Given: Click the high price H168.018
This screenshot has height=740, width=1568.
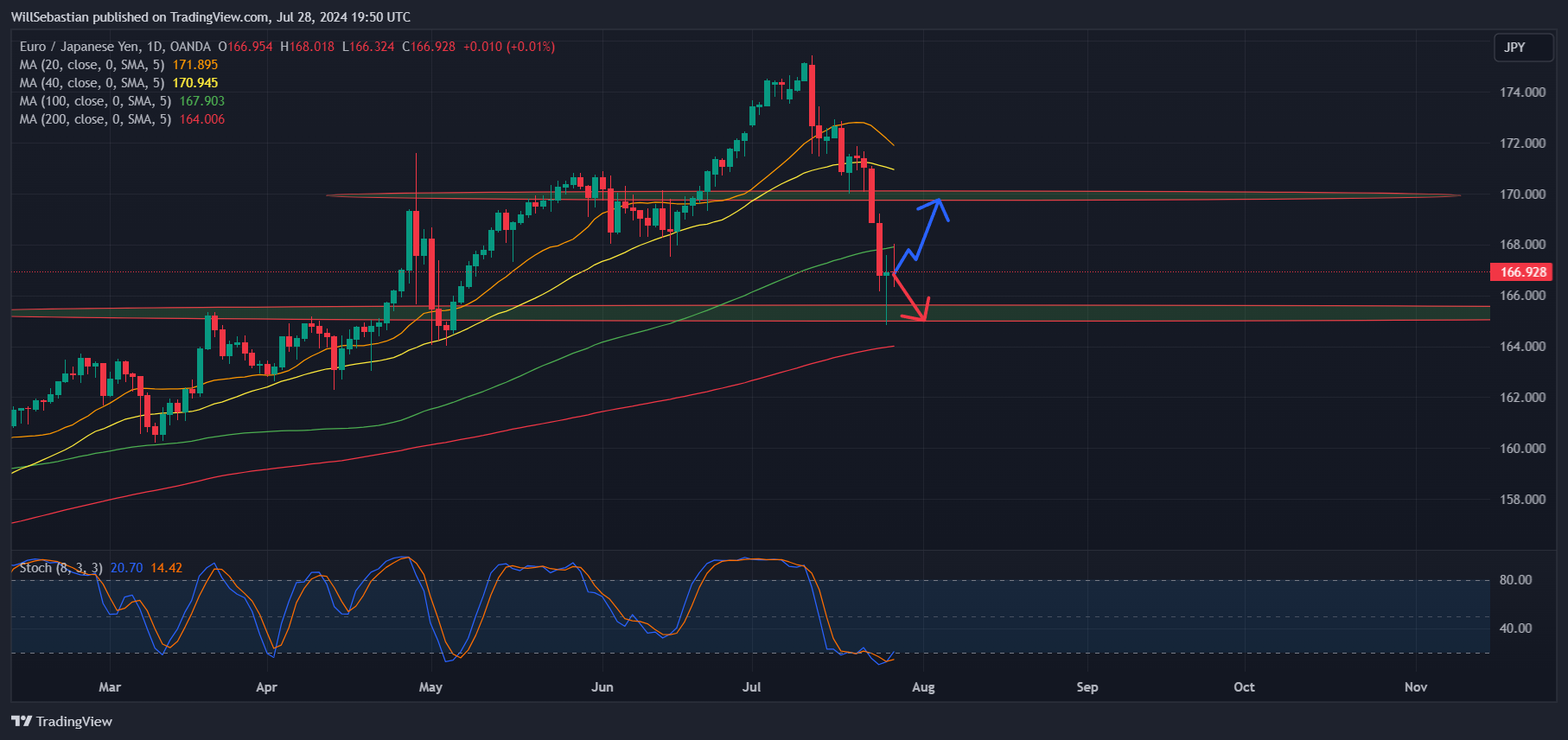Looking at the screenshot, I should tap(307, 47).
